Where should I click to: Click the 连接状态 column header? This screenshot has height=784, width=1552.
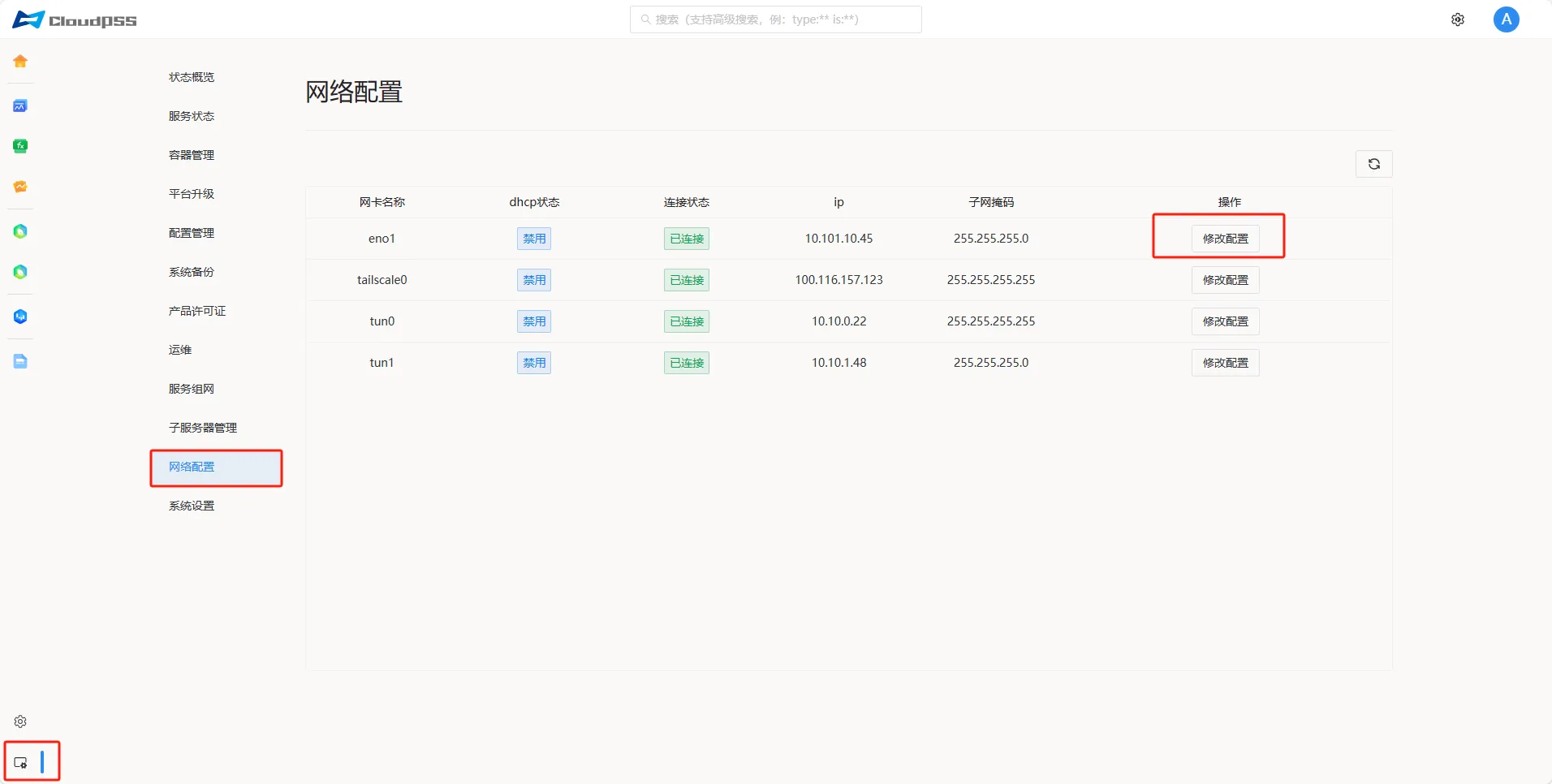[687, 202]
